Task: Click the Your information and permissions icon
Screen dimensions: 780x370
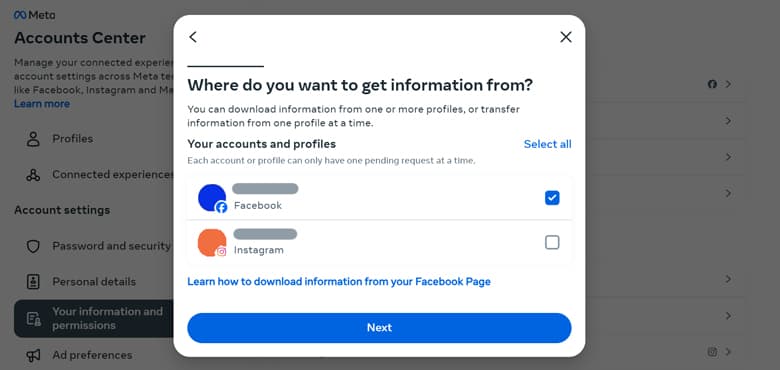Action: (x=33, y=319)
